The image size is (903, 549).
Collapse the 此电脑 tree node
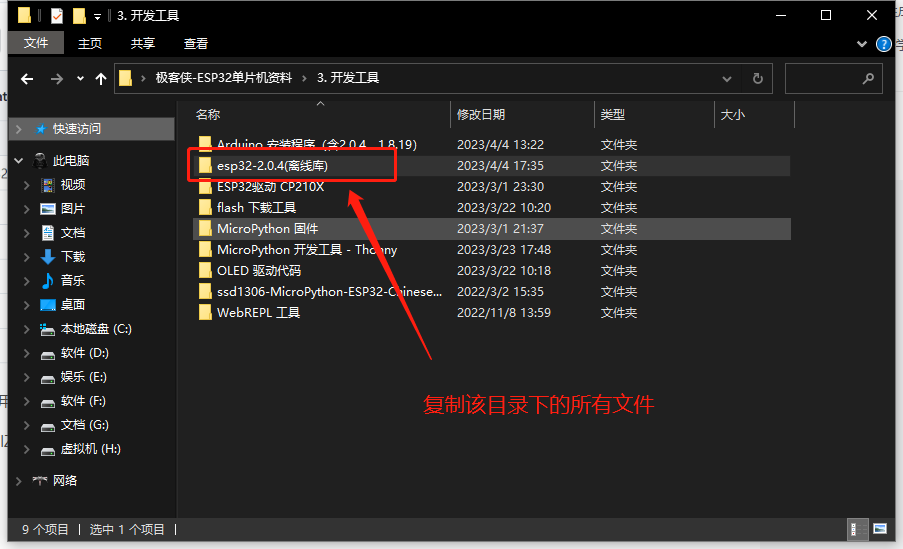tap(18, 161)
